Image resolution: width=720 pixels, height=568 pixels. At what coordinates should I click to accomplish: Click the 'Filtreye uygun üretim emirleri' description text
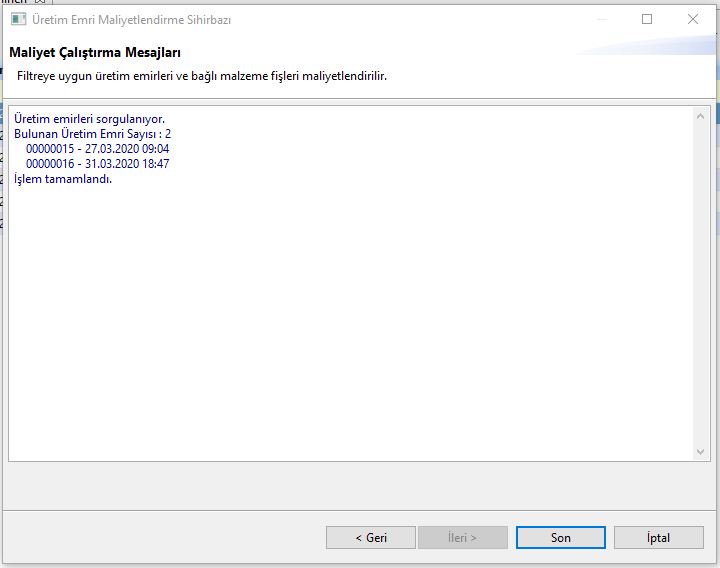tap(200, 76)
